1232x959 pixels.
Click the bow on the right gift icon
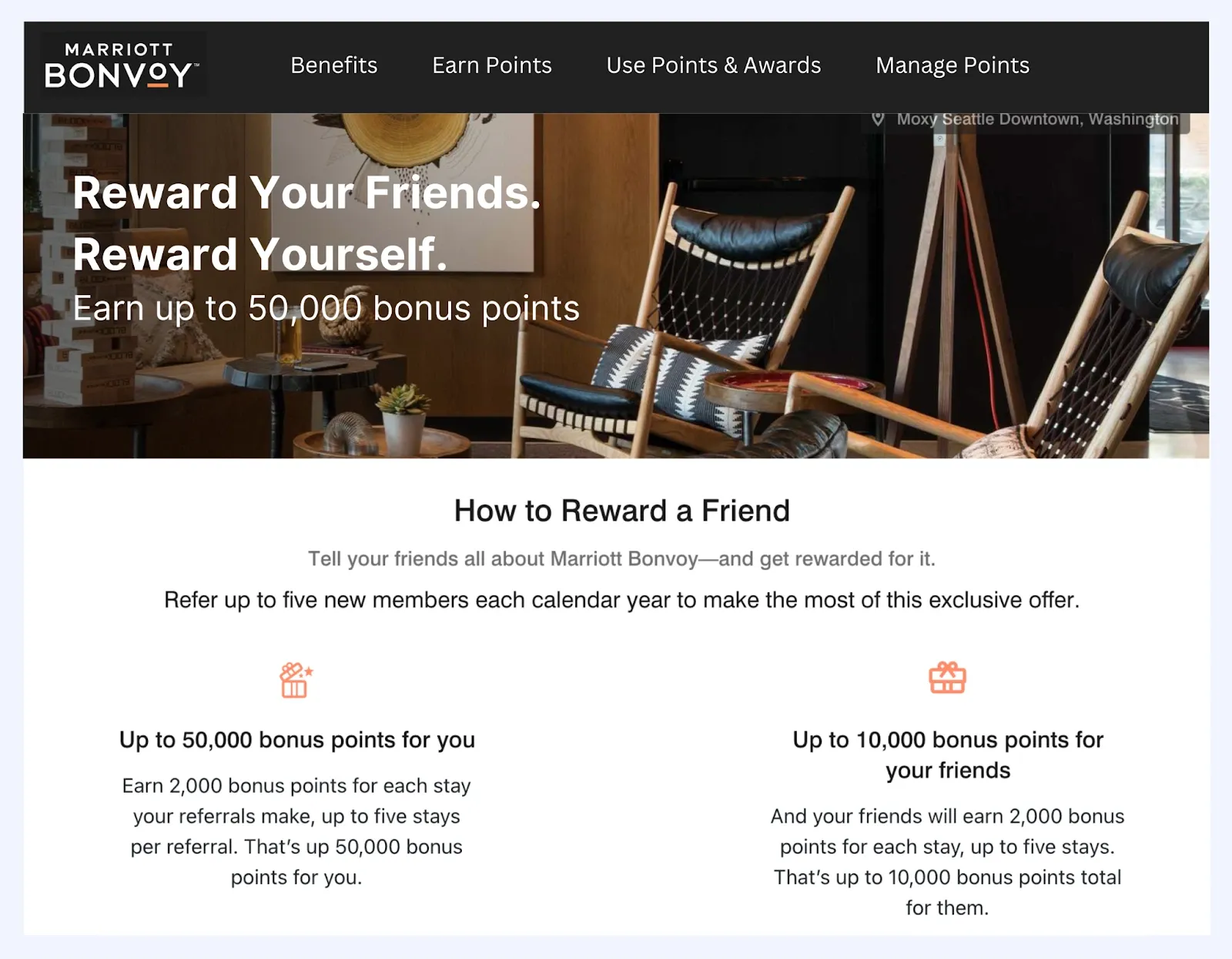(949, 667)
